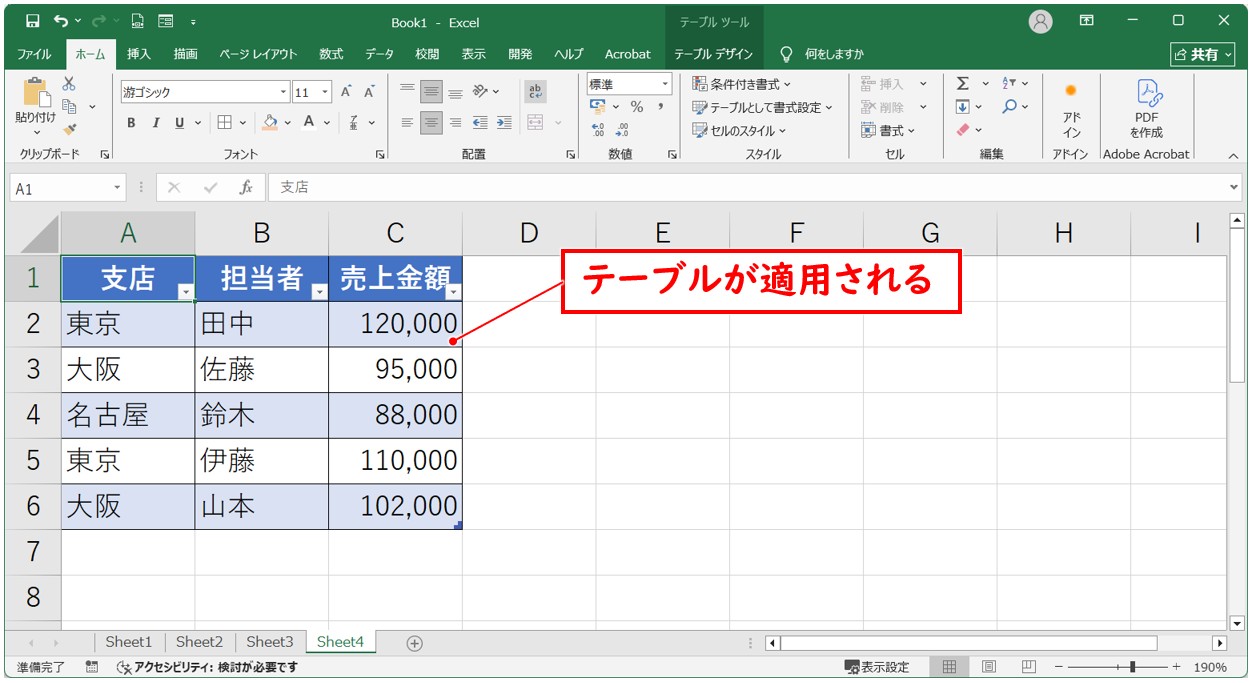Click the Save icon in quick access toolbar
Image resolution: width=1253 pixels, height=683 pixels.
point(32,21)
